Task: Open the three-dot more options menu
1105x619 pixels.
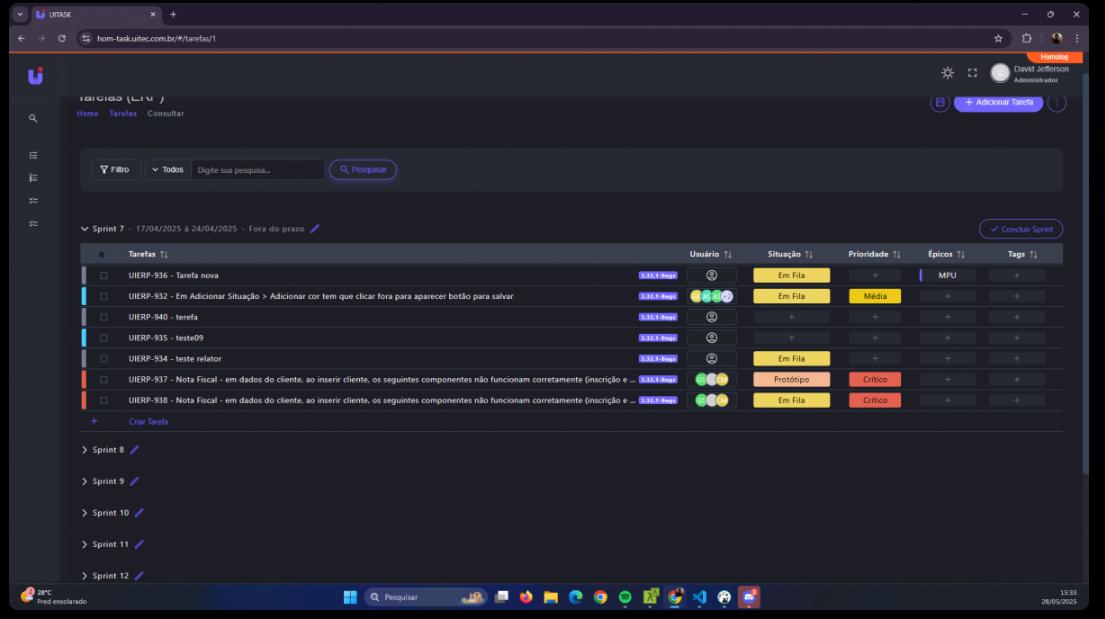Action: tap(1057, 103)
